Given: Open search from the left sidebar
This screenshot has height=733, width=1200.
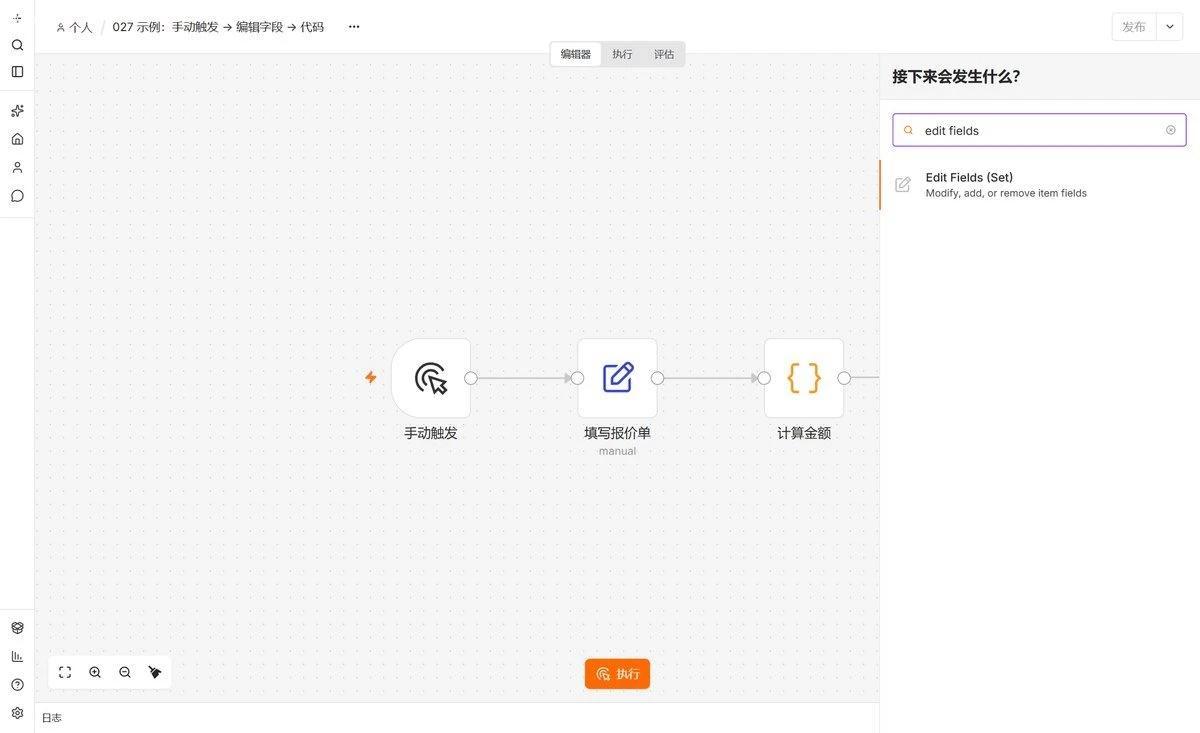Looking at the screenshot, I should (x=17, y=45).
